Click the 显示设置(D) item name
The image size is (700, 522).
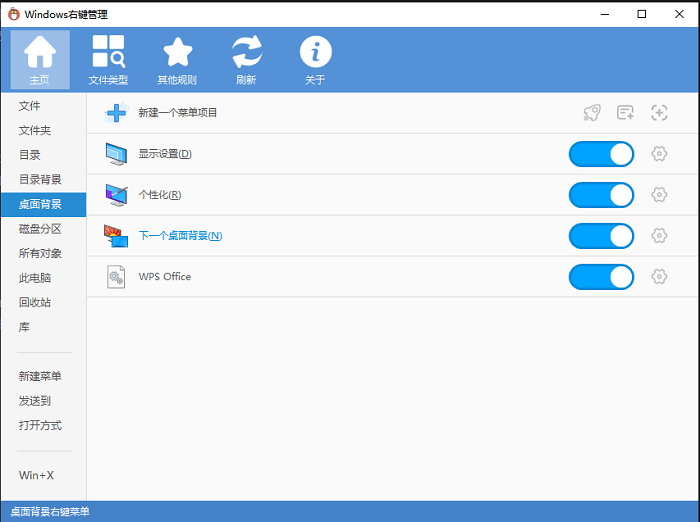coord(165,154)
